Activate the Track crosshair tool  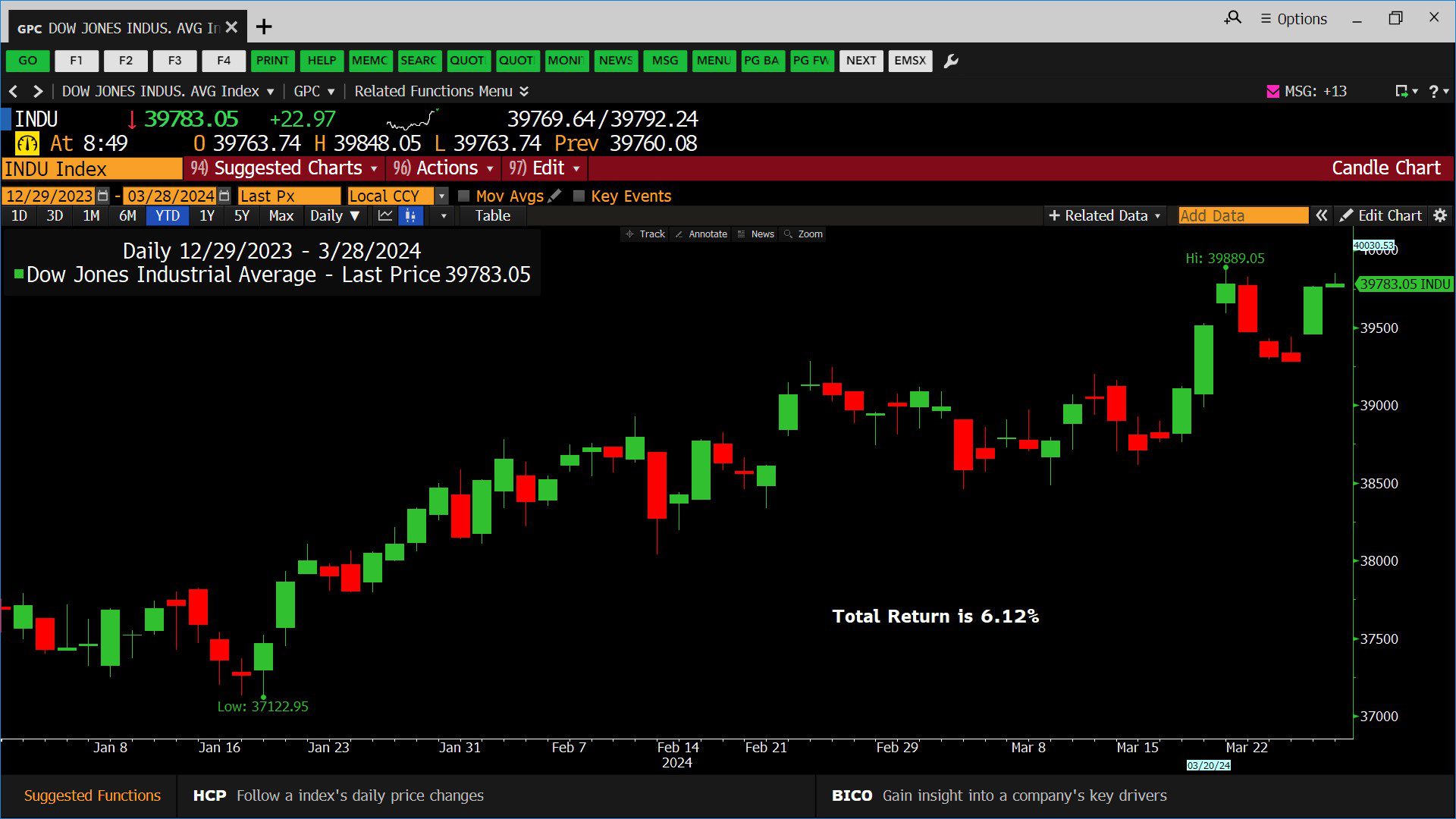[645, 234]
